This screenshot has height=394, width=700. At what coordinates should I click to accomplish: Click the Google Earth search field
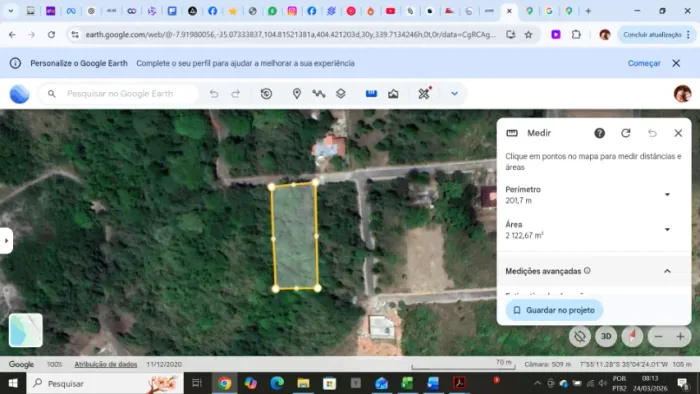pos(118,94)
